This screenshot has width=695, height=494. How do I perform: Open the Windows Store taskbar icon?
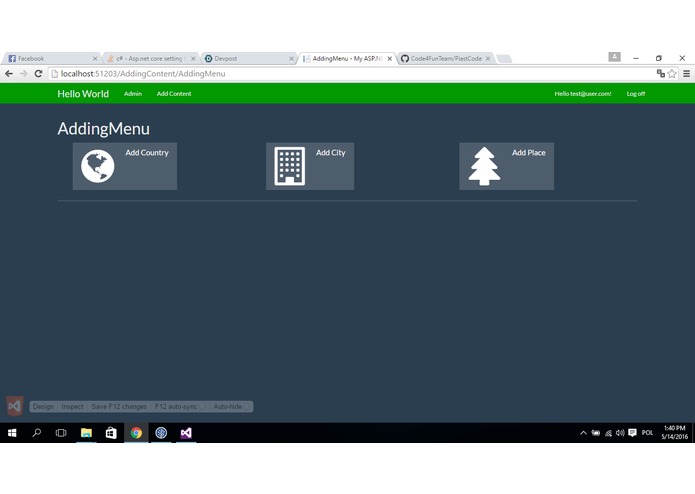click(111, 433)
